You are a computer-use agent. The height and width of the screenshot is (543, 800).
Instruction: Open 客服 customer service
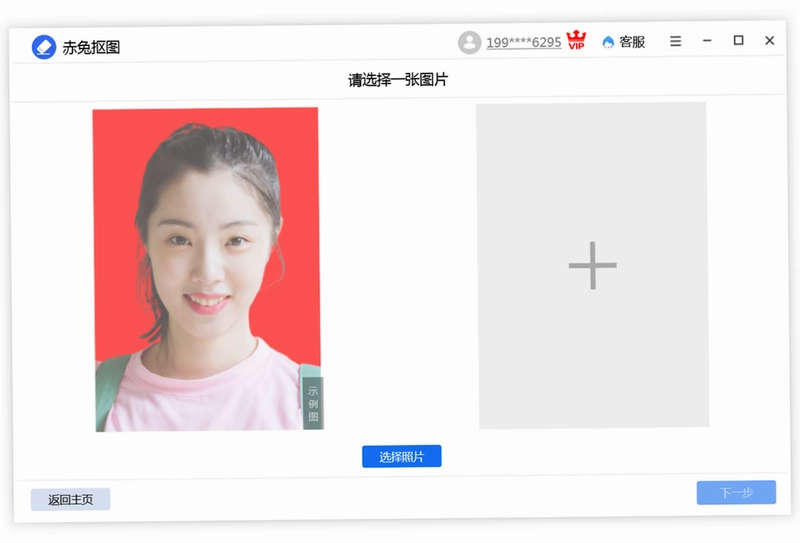(x=623, y=41)
